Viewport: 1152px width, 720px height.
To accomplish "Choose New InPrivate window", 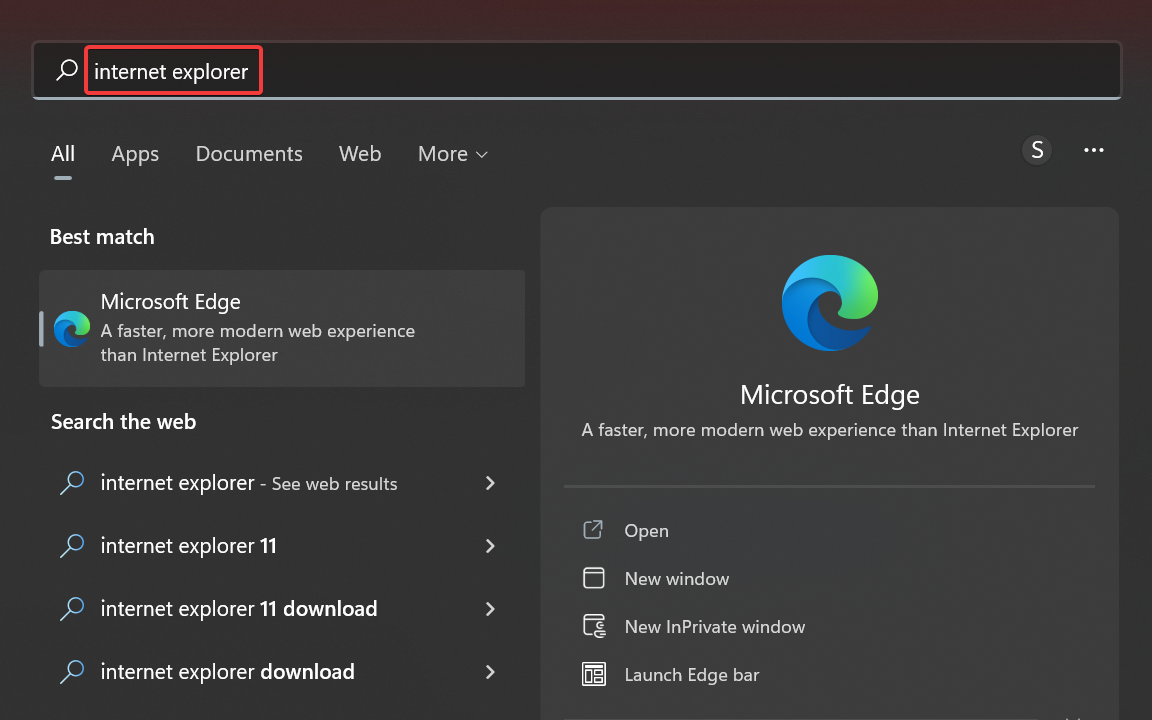I will click(x=714, y=627).
